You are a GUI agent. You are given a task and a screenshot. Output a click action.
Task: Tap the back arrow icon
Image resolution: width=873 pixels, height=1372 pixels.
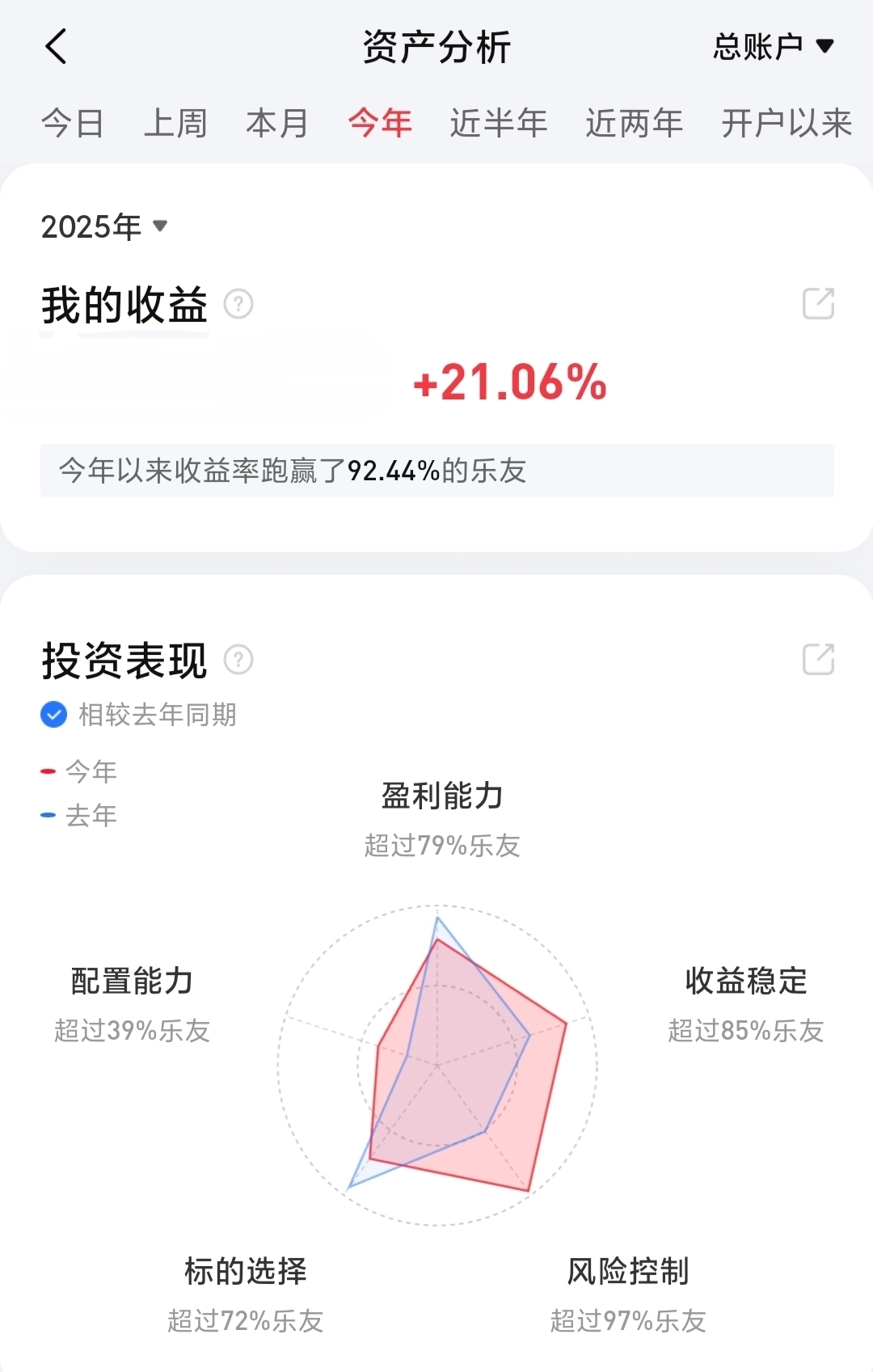coord(56,46)
